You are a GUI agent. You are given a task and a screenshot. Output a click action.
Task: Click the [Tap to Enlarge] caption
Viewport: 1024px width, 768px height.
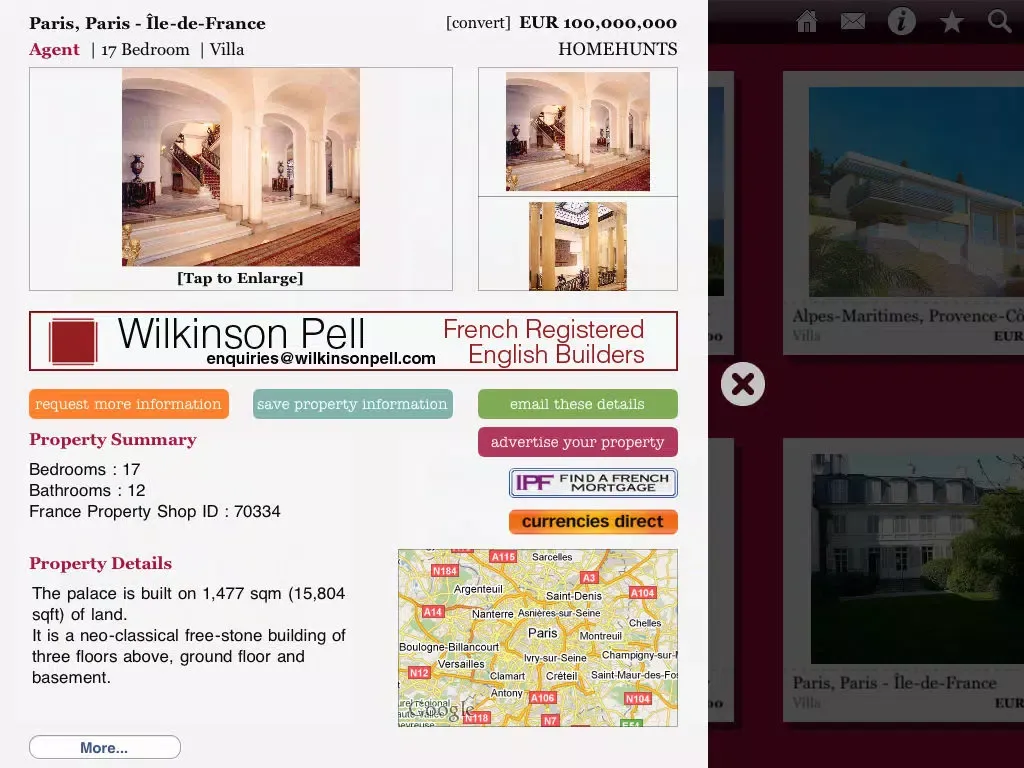[x=240, y=278]
